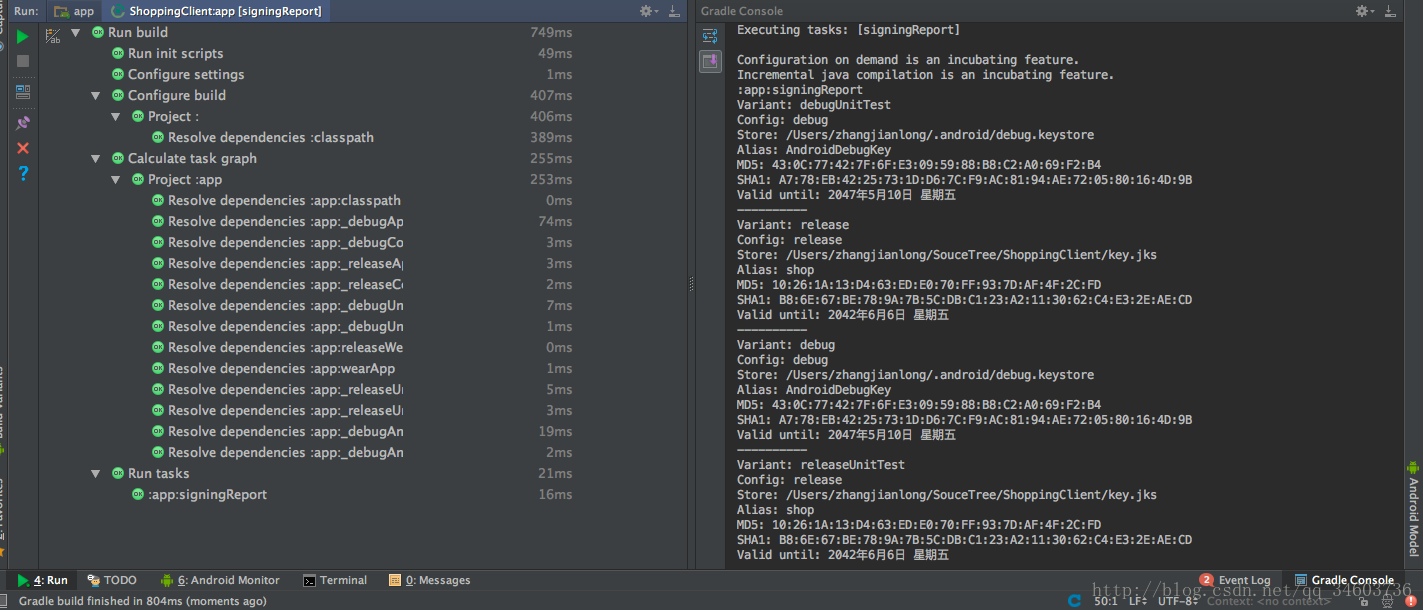Stop the running process with the square icon
Screen dimensions: 1423x610
(x=23, y=61)
